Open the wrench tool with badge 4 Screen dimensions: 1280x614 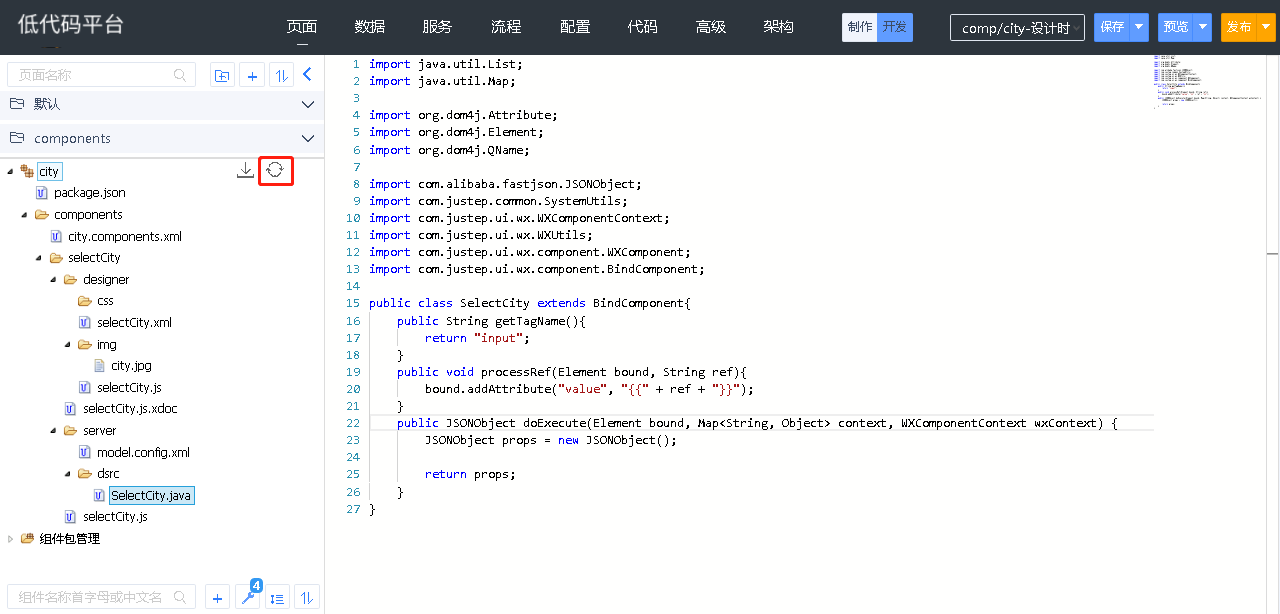[x=248, y=598]
